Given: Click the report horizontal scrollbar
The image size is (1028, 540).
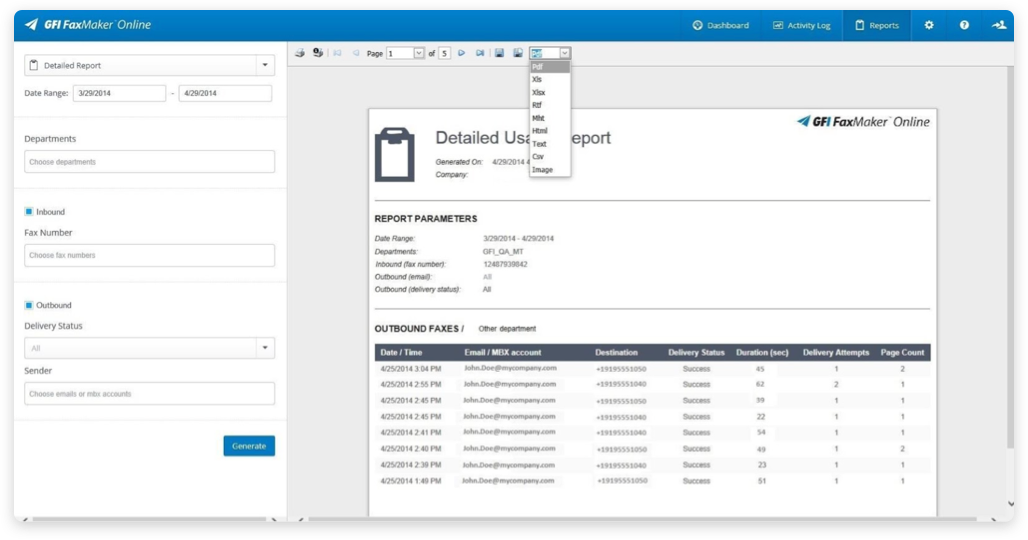Looking at the screenshot, I should (x=642, y=519).
